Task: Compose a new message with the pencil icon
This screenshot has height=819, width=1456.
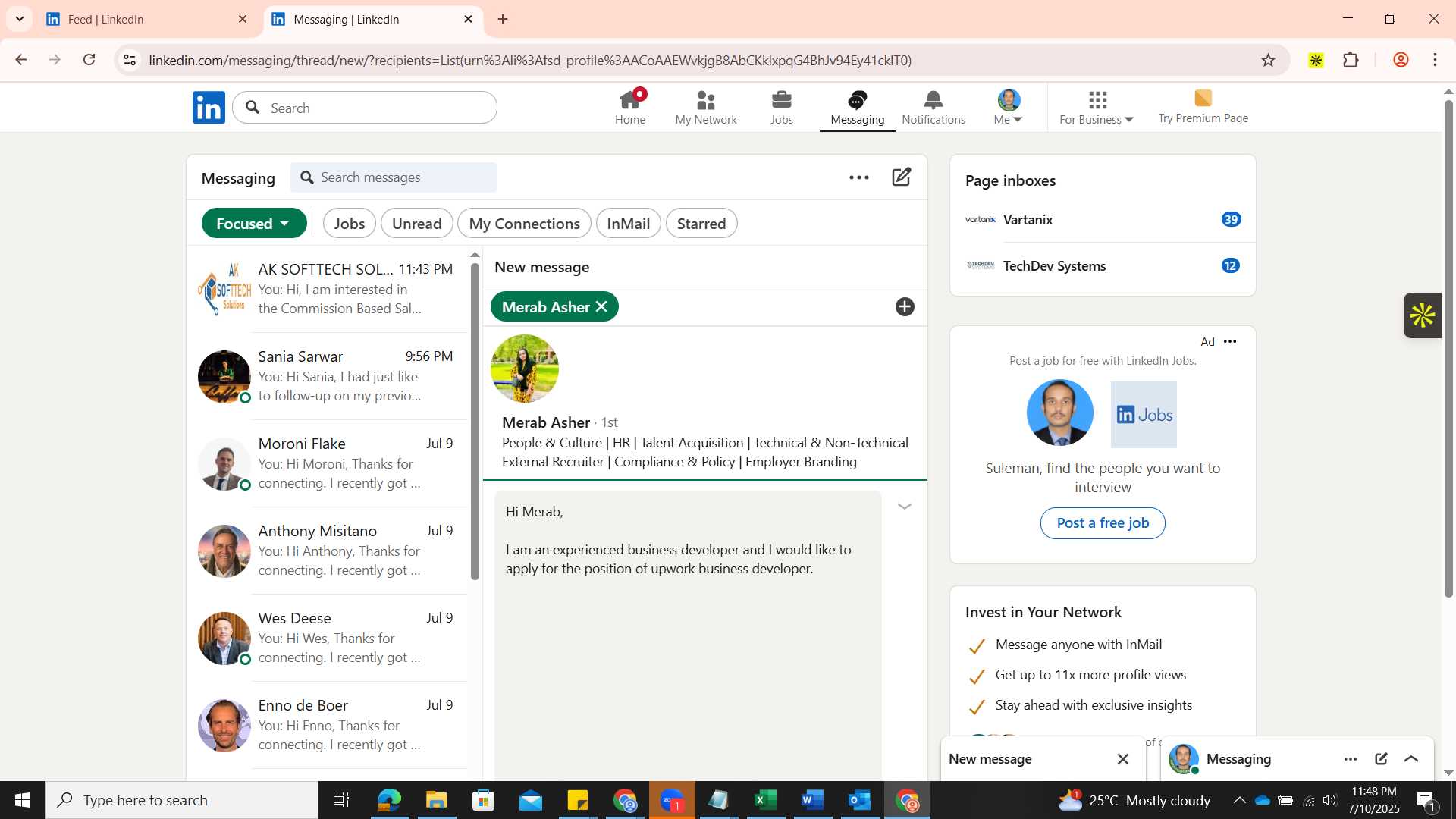Action: pos(902,177)
